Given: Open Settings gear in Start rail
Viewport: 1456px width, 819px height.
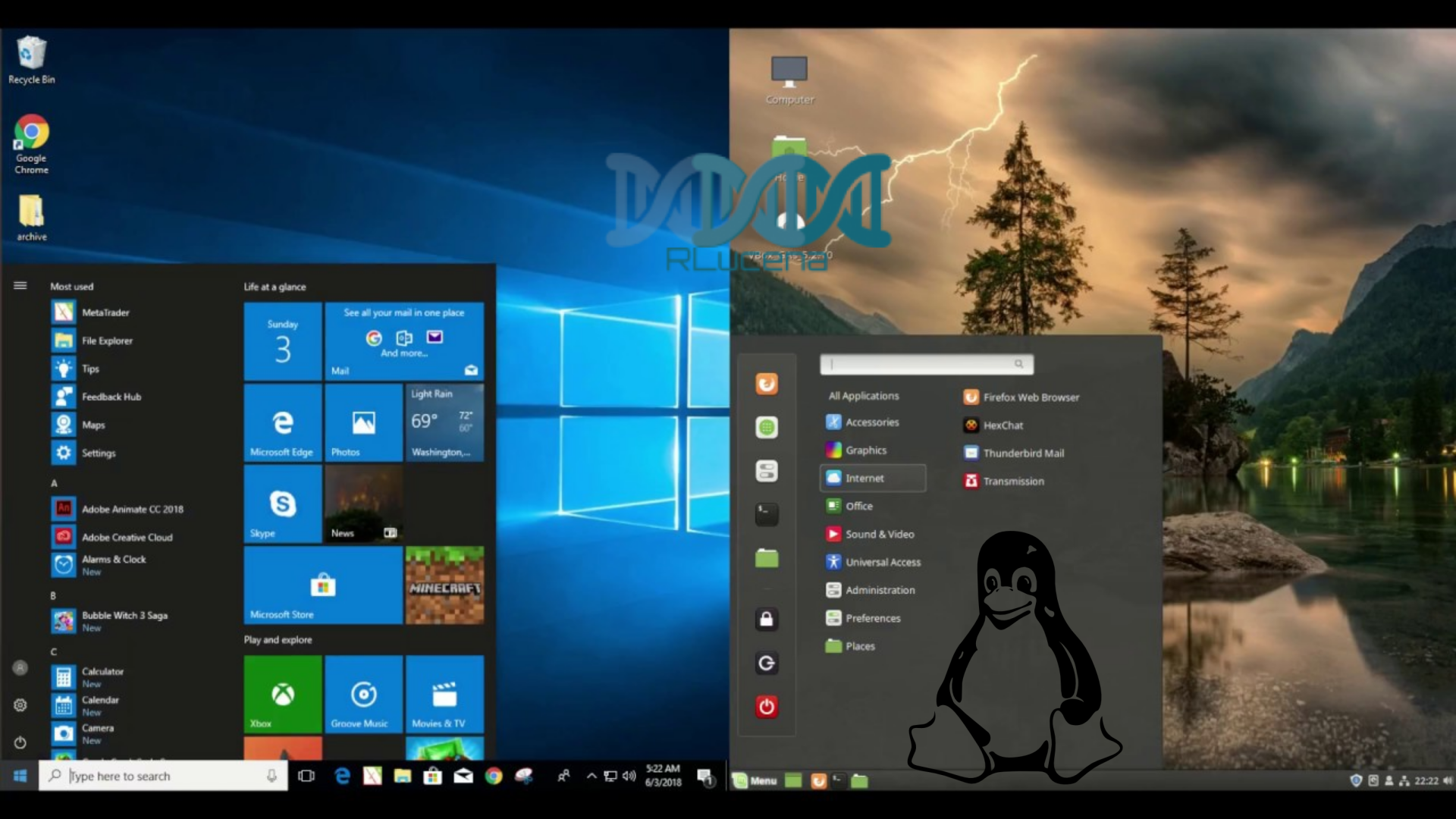Looking at the screenshot, I should click(20, 705).
